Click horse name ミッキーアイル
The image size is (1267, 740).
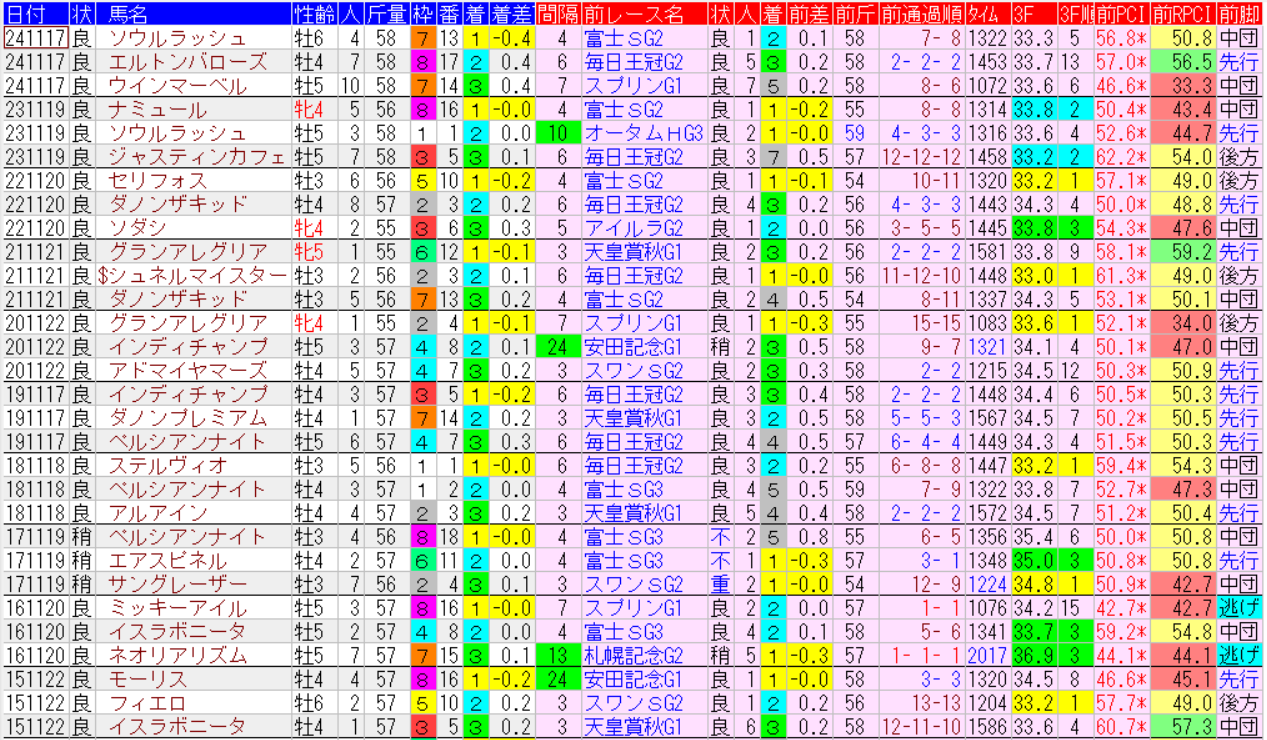pyautogui.click(x=177, y=609)
